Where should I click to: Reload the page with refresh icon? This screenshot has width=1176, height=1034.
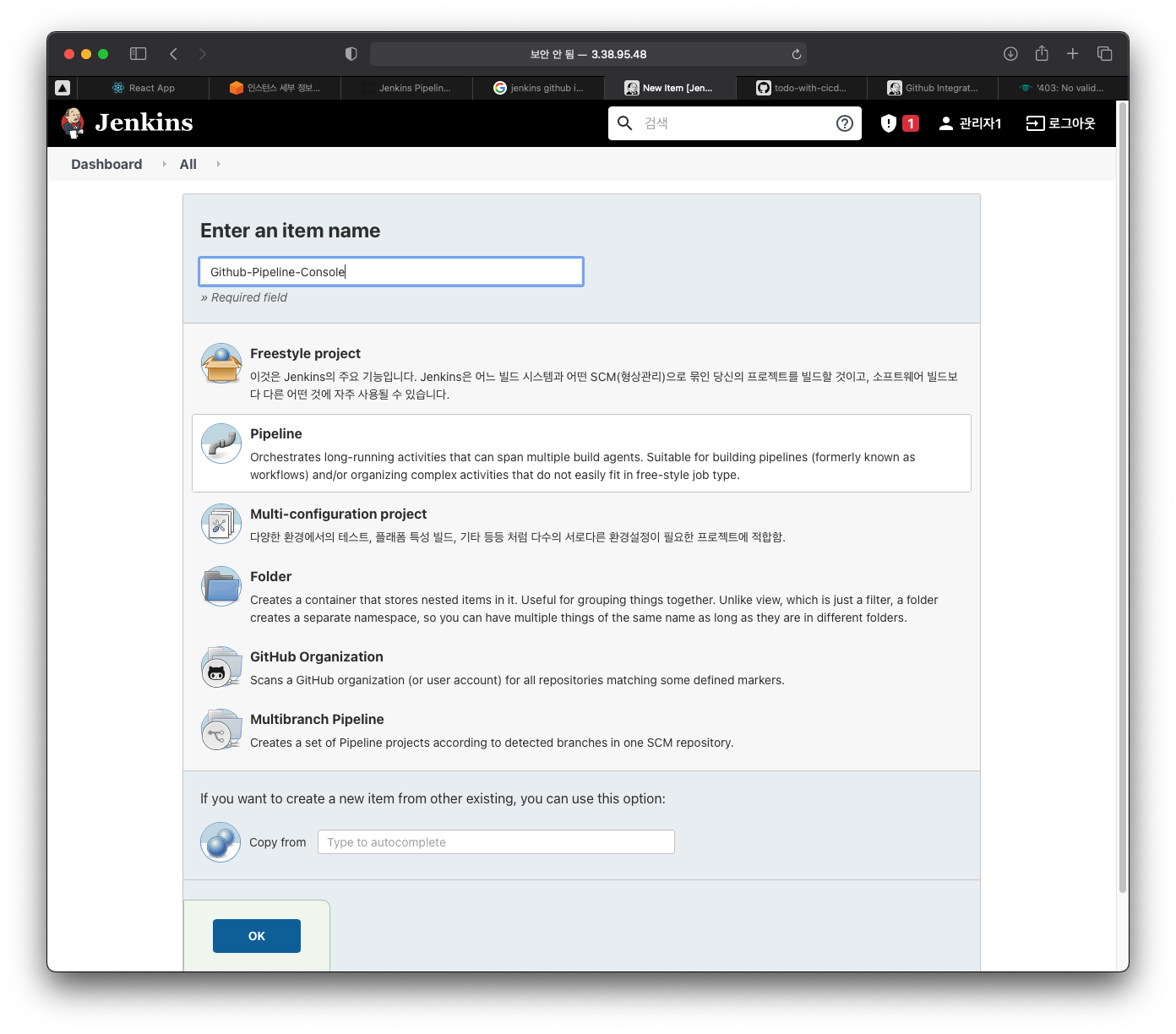coord(796,54)
